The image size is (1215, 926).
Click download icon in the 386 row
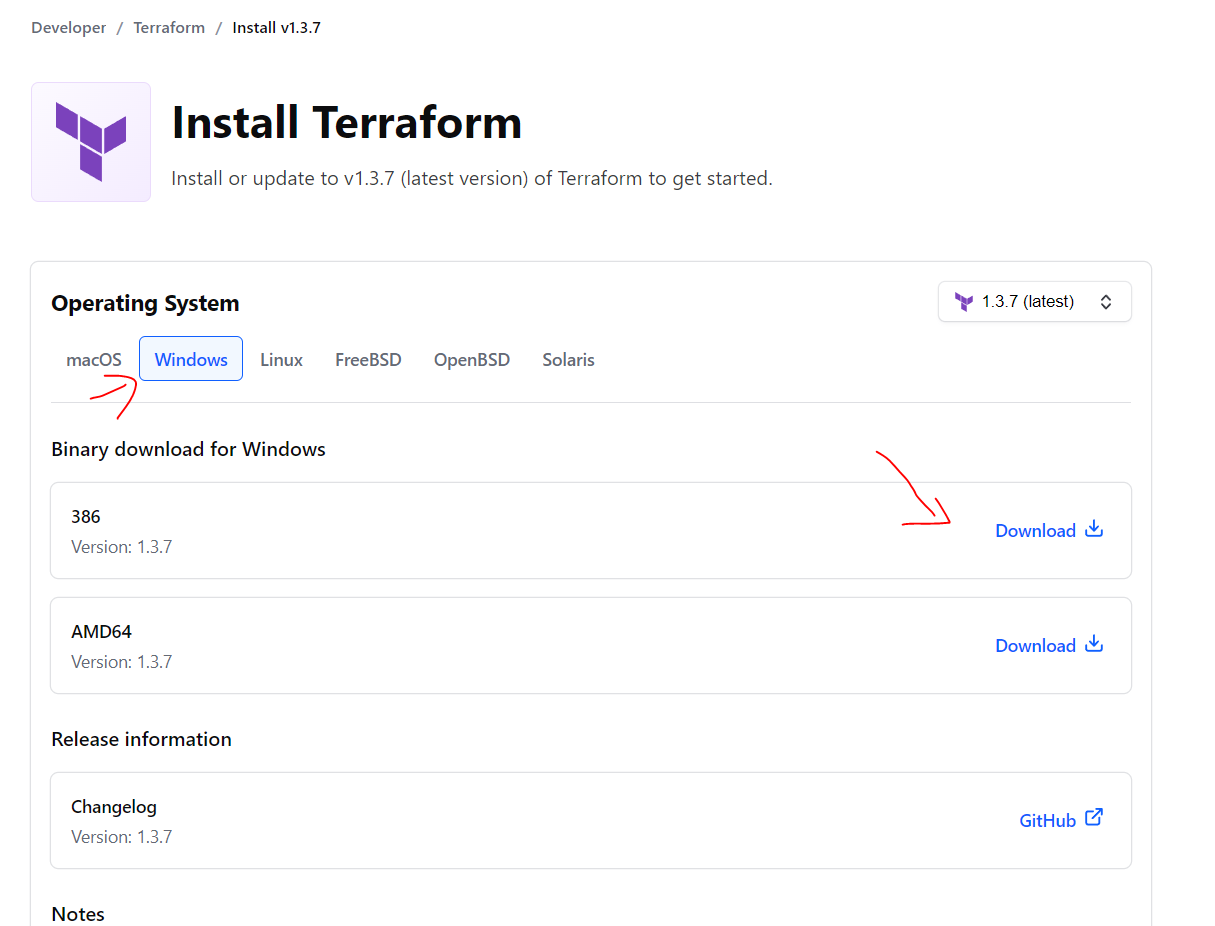1094,529
